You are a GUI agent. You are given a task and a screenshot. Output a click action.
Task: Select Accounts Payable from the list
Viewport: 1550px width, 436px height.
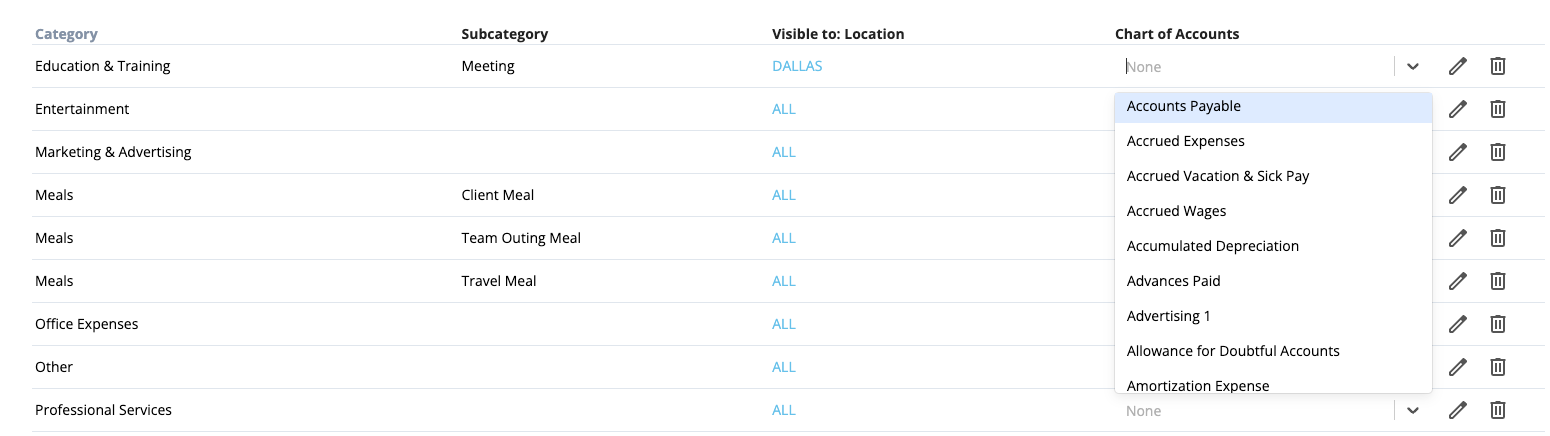[1183, 106]
